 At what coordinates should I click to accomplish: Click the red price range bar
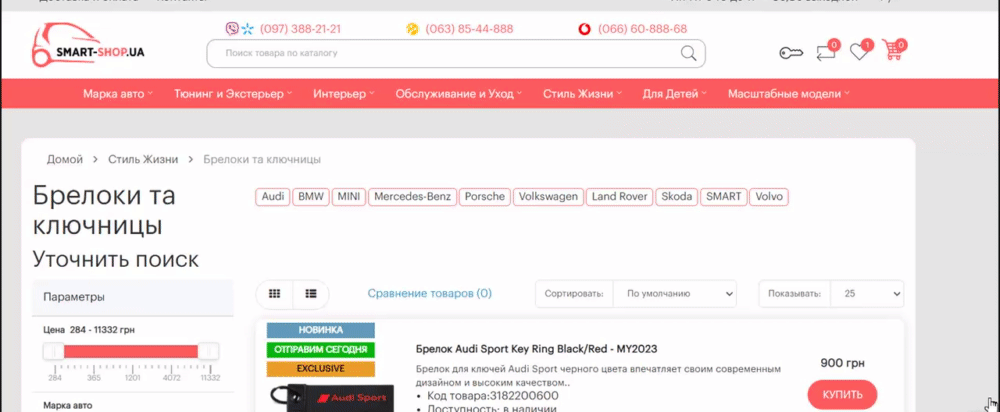point(131,351)
